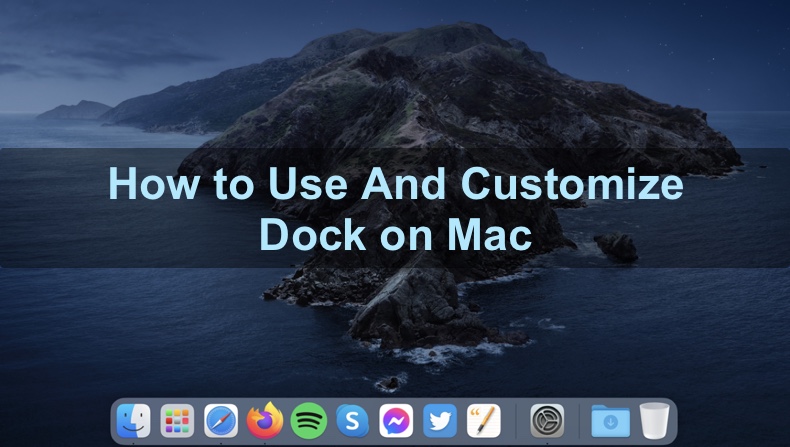The height and width of the screenshot is (447, 790).
Task: Click the Skype icon in Dock
Action: (353, 421)
